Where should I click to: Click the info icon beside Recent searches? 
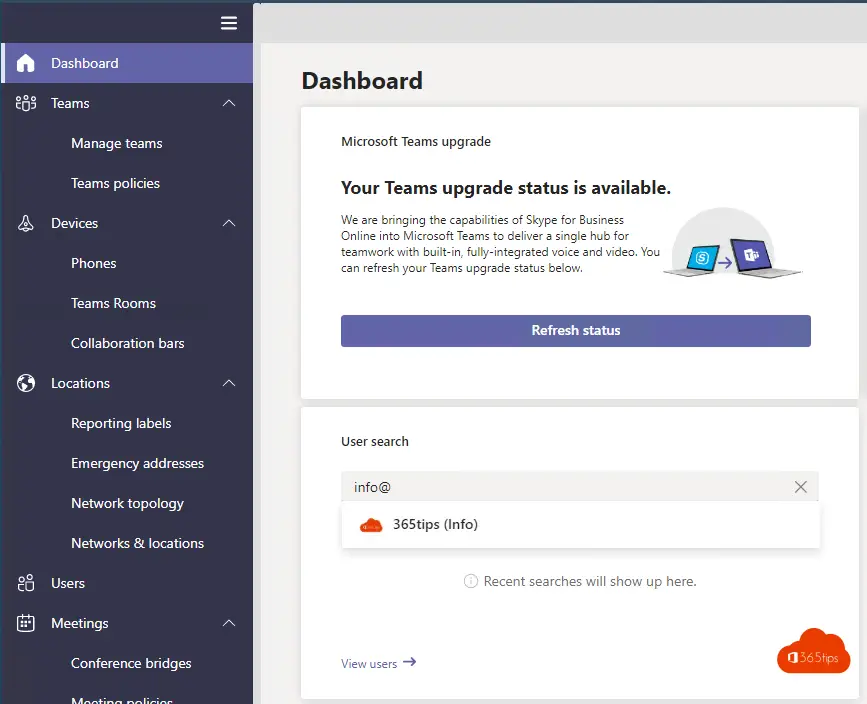click(x=471, y=581)
